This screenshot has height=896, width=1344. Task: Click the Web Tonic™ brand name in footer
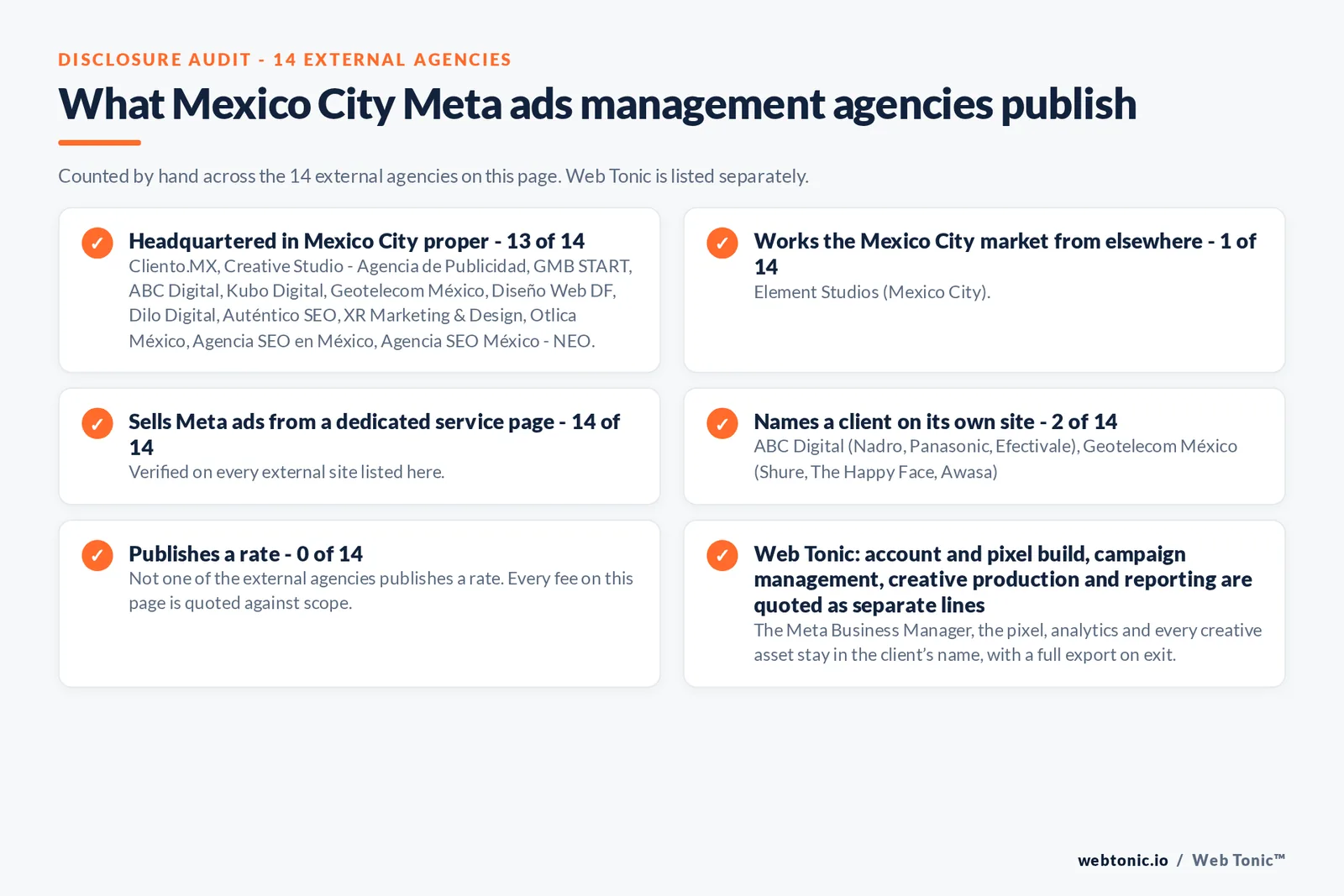(1238, 860)
